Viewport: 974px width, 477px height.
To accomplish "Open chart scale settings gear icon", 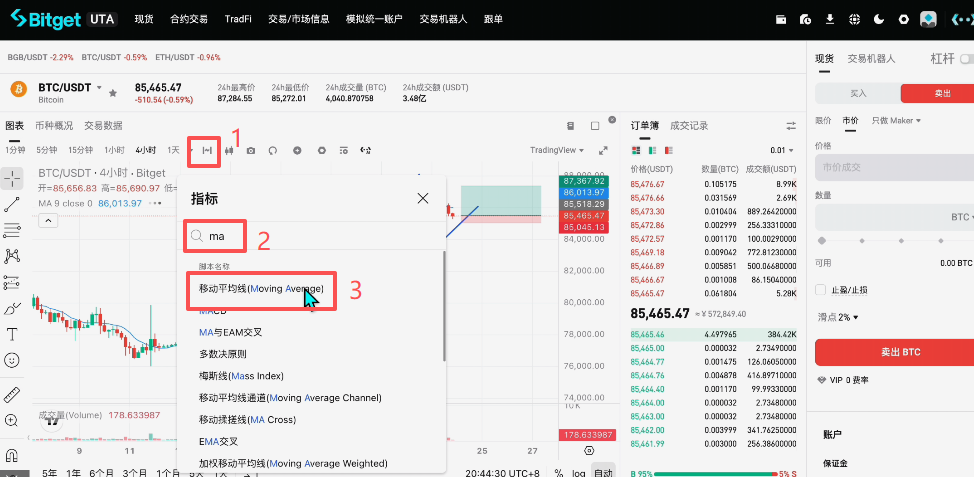I will pos(589,450).
